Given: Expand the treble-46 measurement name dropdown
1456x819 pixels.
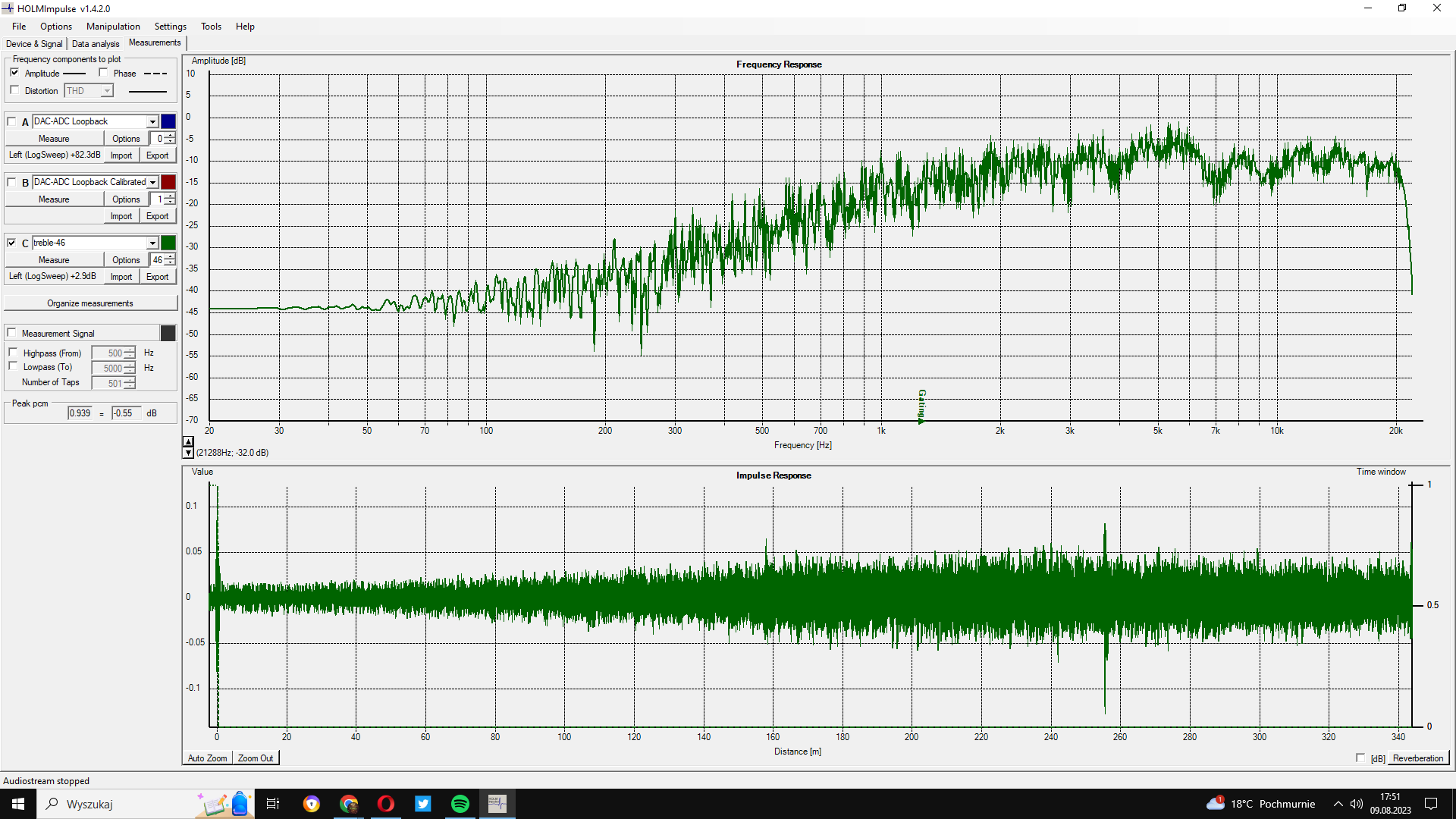Looking at the screenshot, I should point(152,243).
